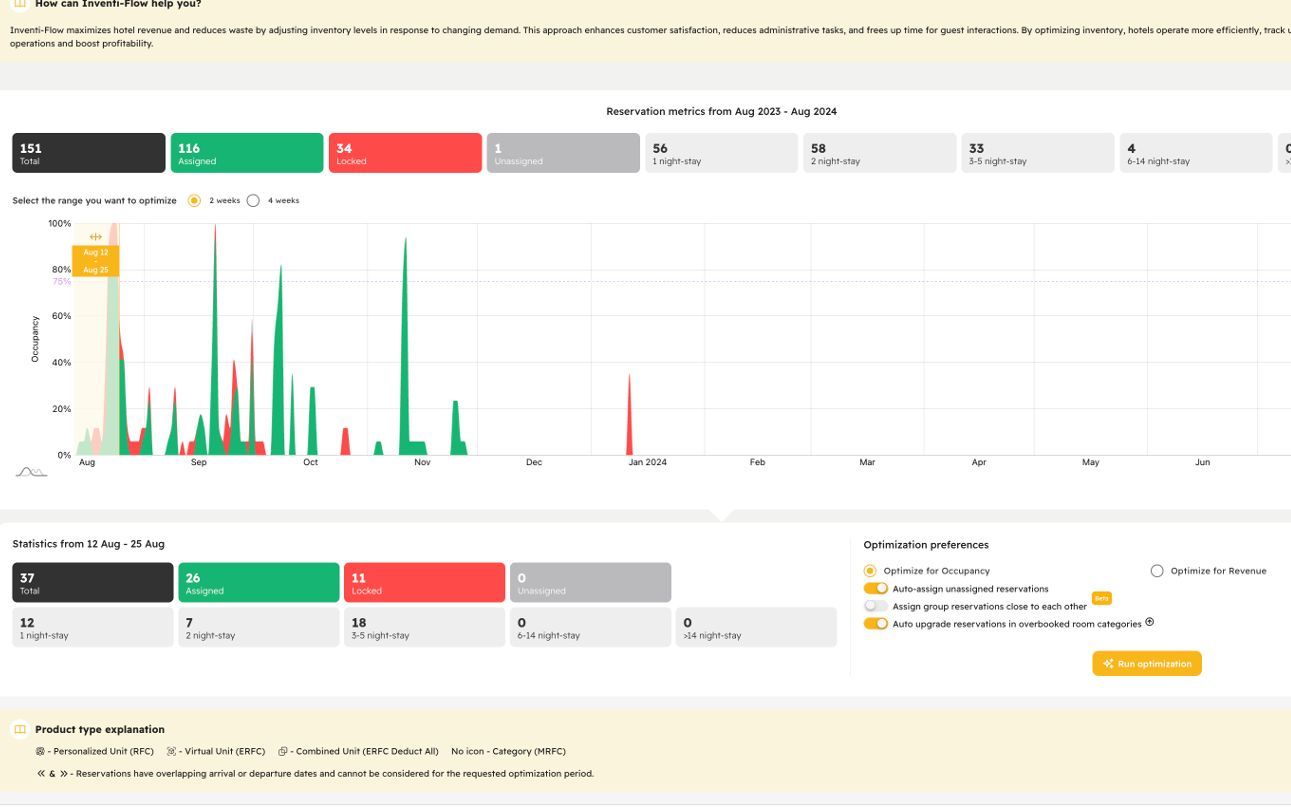Screen dimensions: 1291x807
Task: Click the double-arrow drag handle above Aug 12
Action: pyautogui.click(x=95, y=237)
